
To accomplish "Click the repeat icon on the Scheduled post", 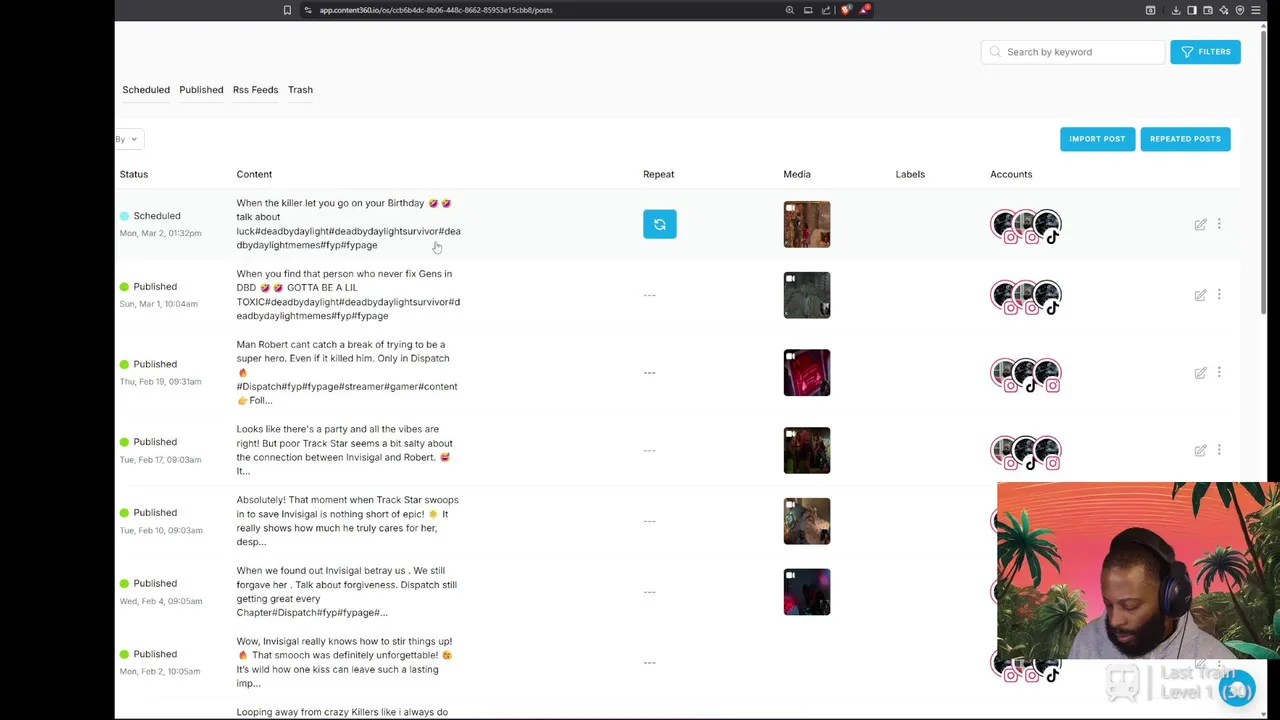I will pos(659,224).
